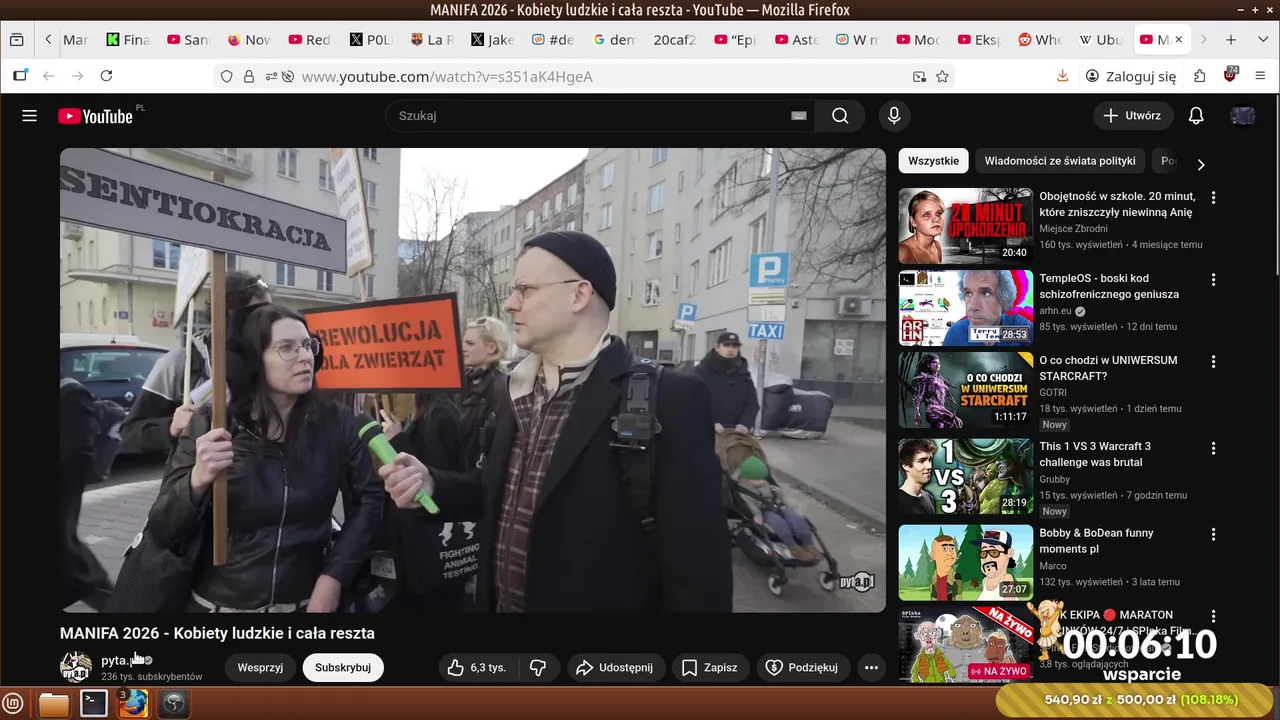Open options menu for TempleOS video
The image size is (1280, 720).
pos(1214,280)
